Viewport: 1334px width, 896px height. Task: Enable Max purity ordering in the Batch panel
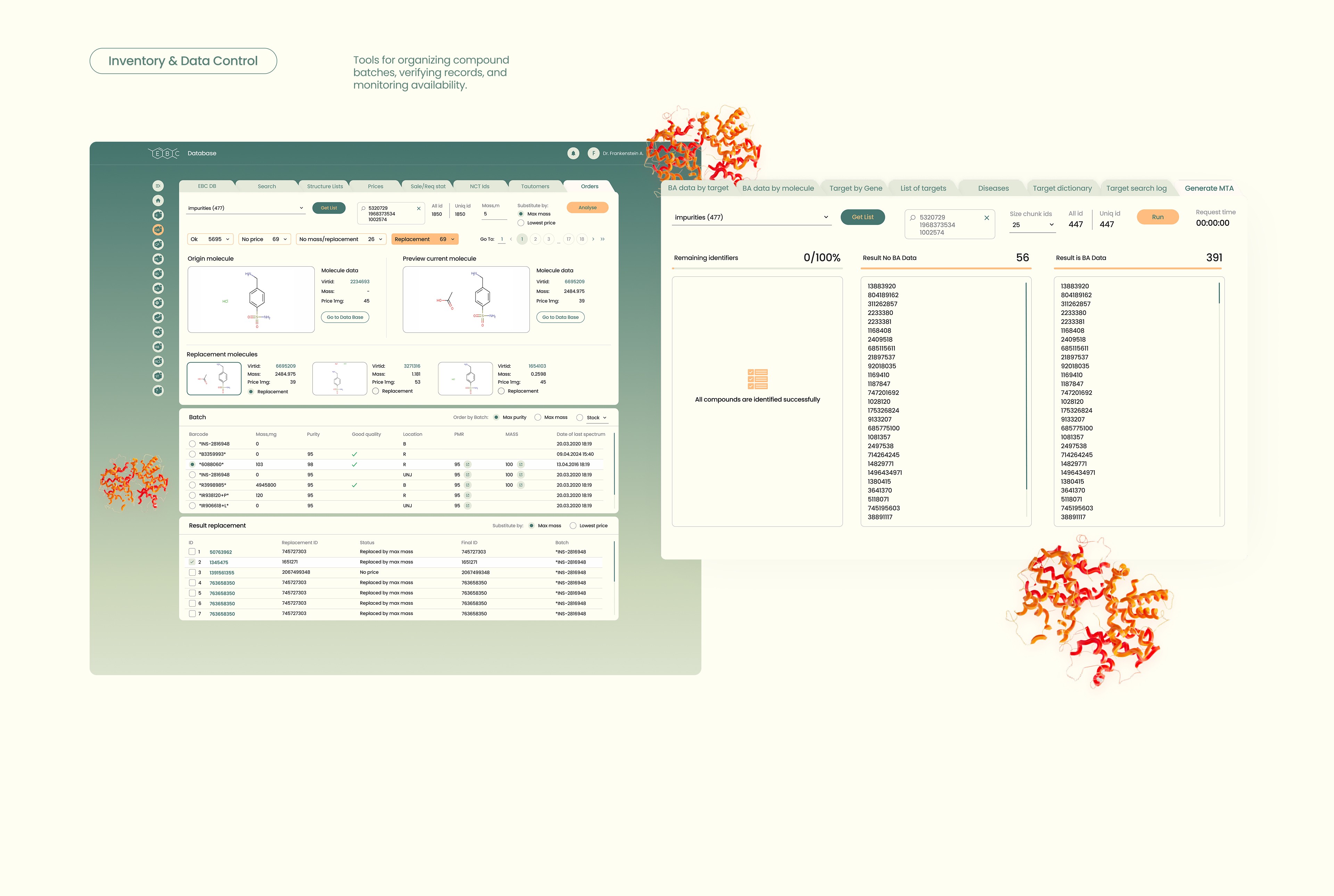(495, 417)
